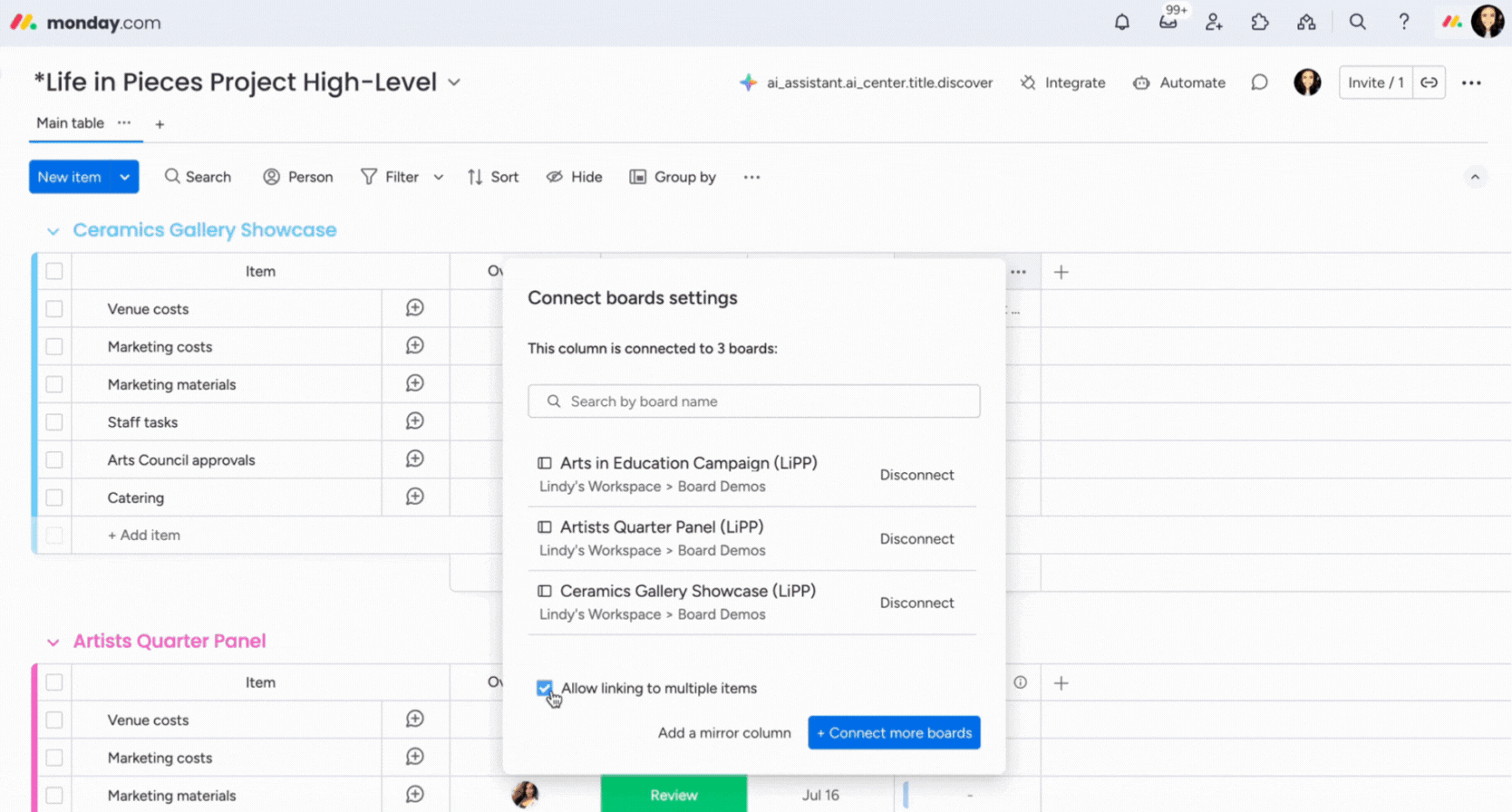Image resolution: width=1512 pixels, height=812 pixels.
Task: Collapse the header with the up chevron
Action: [1475, 177]
